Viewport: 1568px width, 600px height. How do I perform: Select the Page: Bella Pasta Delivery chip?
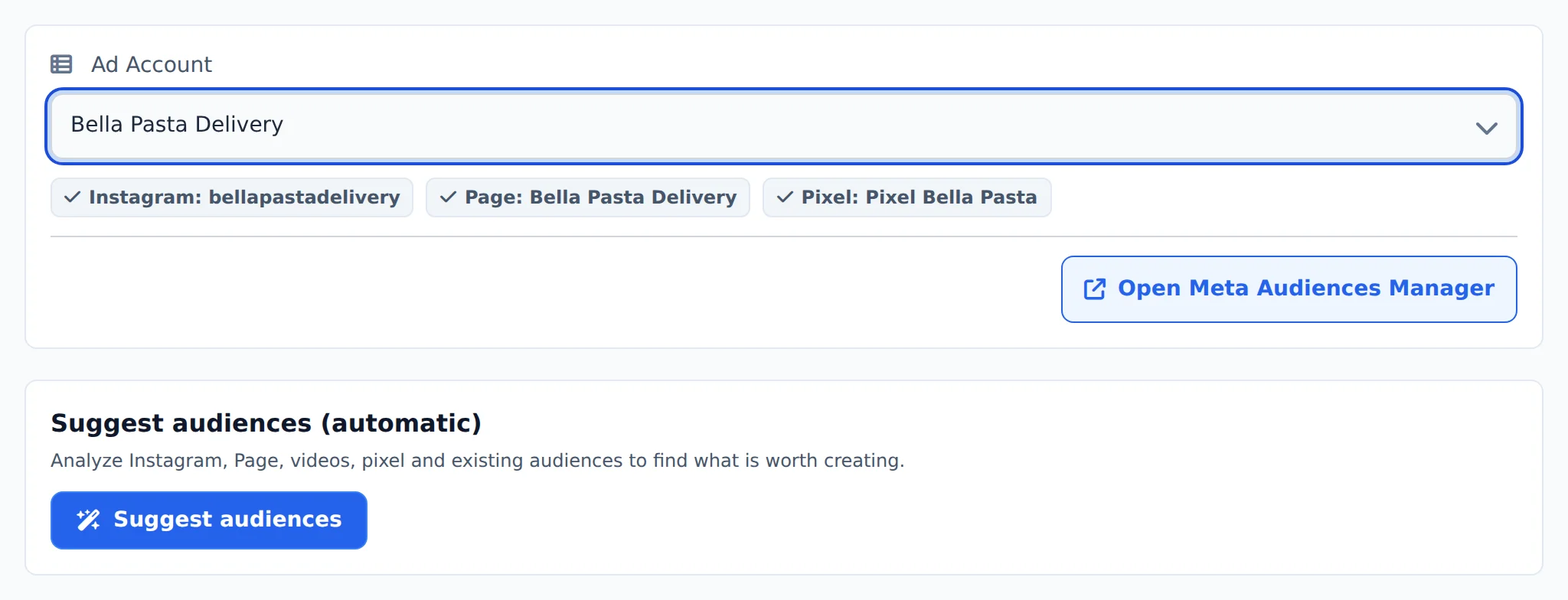point(588,197)
